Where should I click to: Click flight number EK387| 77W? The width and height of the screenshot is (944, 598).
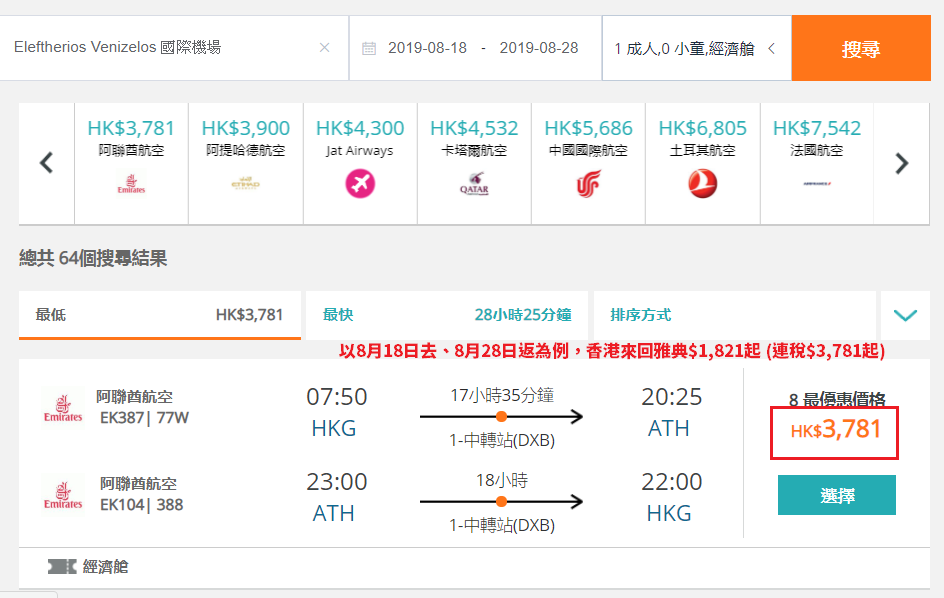click(144, 418)
